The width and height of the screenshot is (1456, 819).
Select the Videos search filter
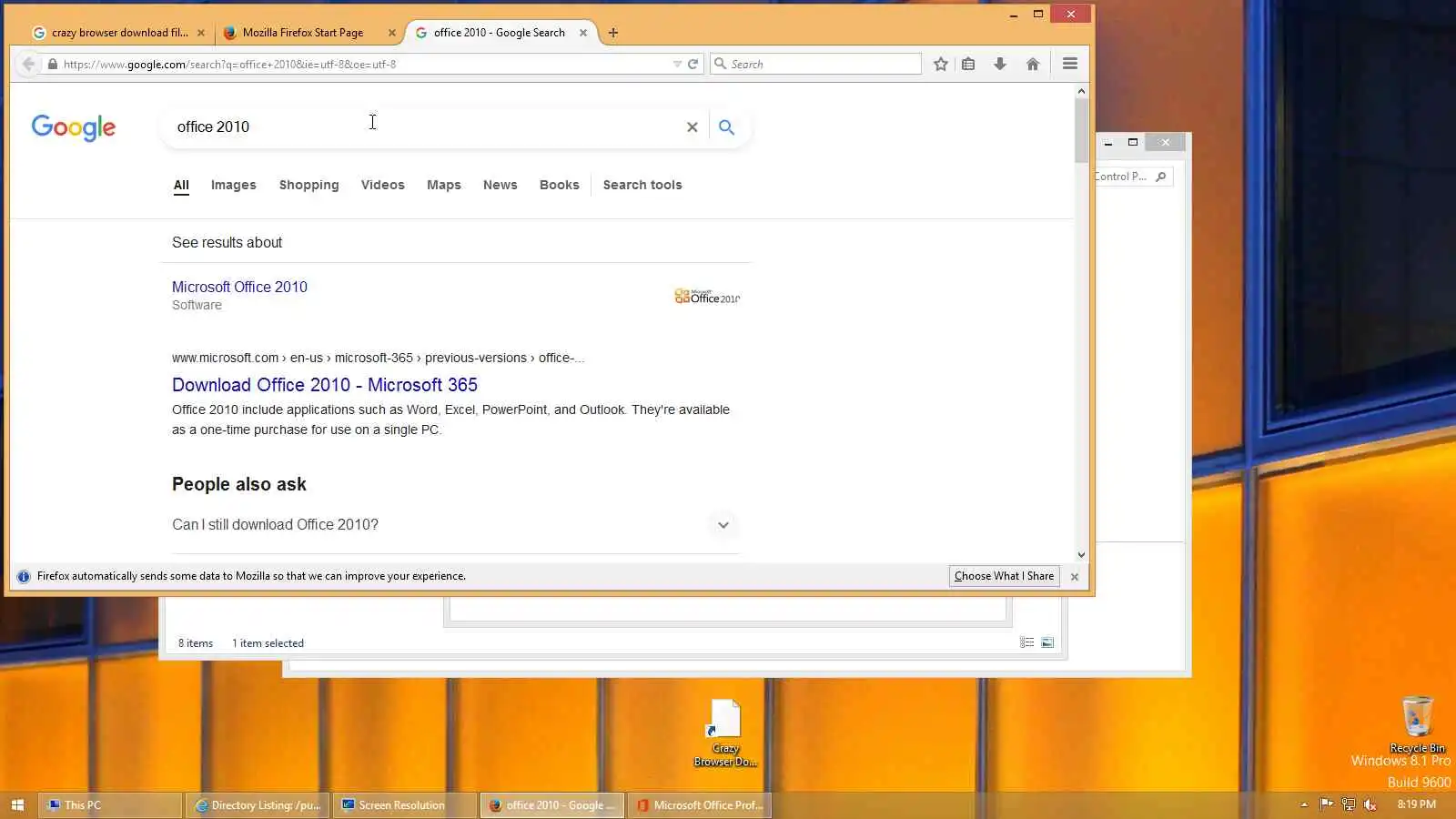(x=383, y=185)
